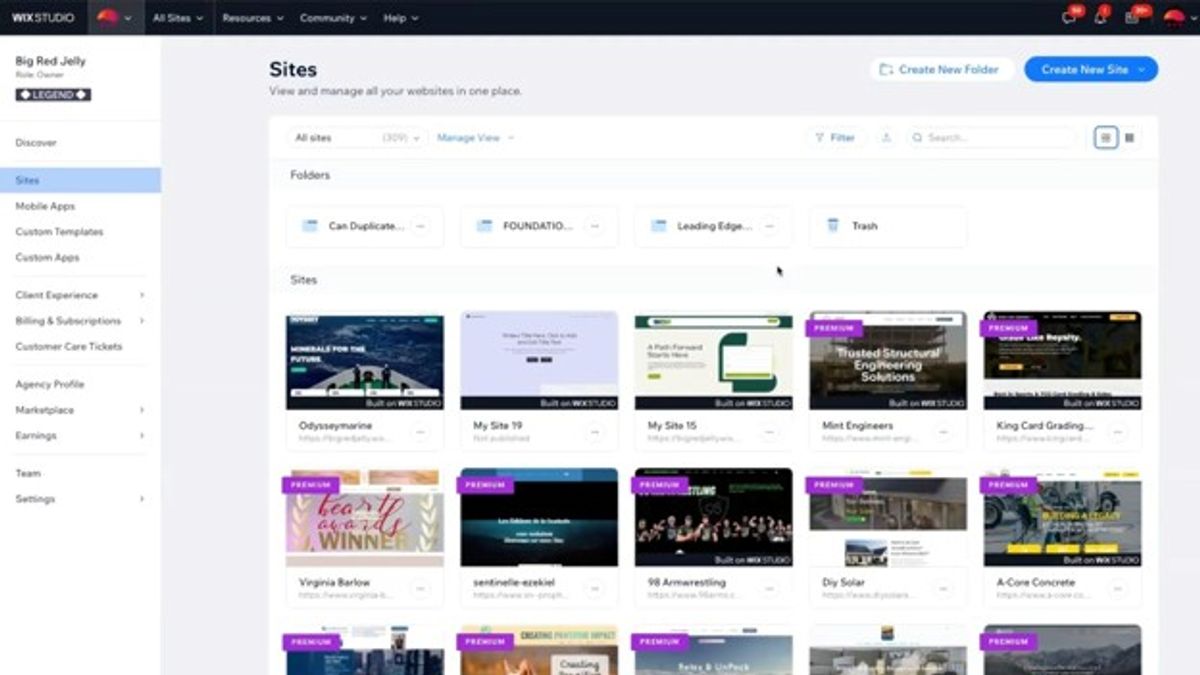Screen dimensions: 1200x675
Task: Open more options for FOUNDATIO... folder
Action: (595, 226)
